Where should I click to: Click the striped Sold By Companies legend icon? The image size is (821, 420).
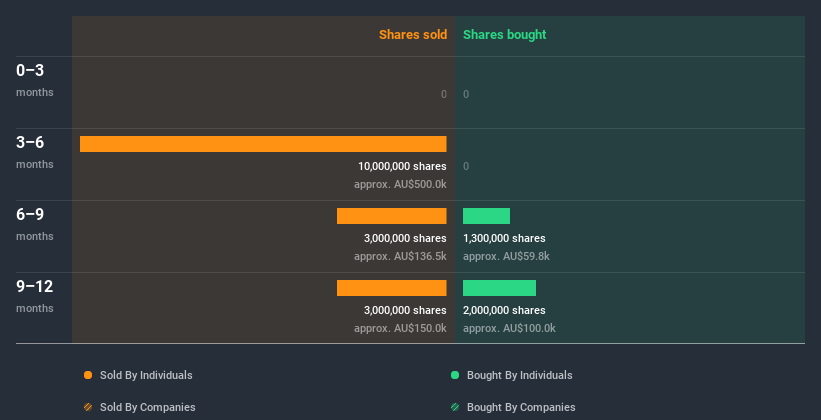click(x=88, y=407)
